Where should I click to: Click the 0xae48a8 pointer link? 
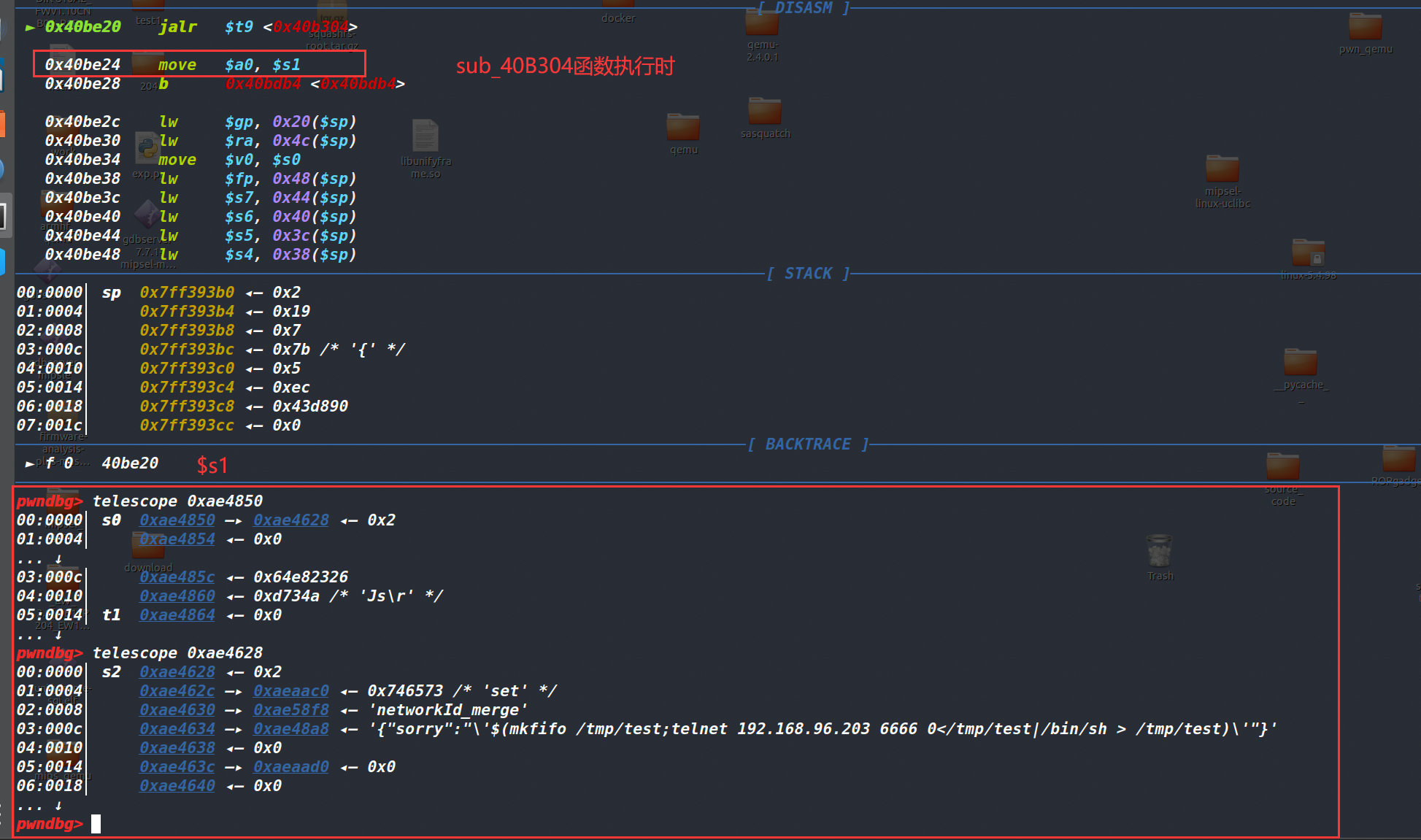pyautogui.click(x=291, y=729)
